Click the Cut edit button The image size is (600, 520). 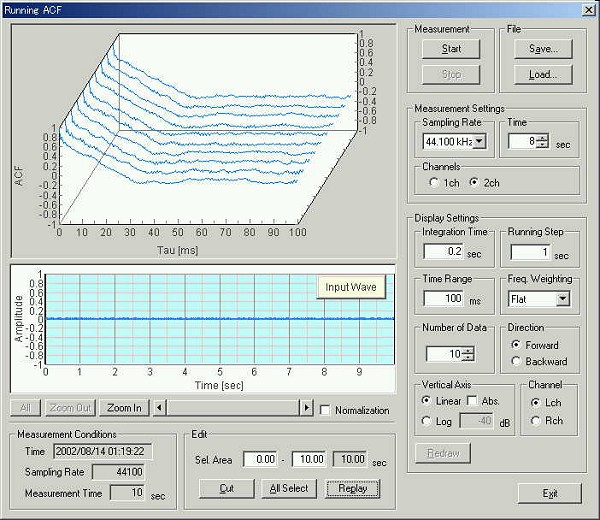tap(228, 488)
